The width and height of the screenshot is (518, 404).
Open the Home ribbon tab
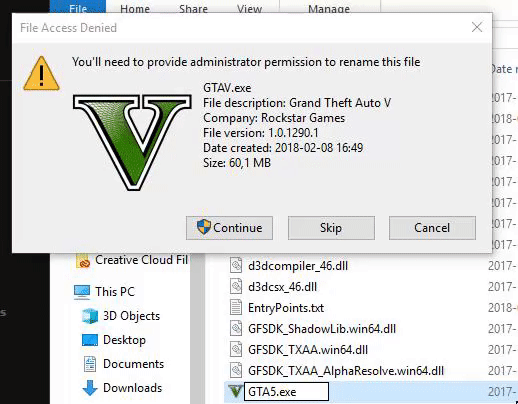(x=135, y=8)
